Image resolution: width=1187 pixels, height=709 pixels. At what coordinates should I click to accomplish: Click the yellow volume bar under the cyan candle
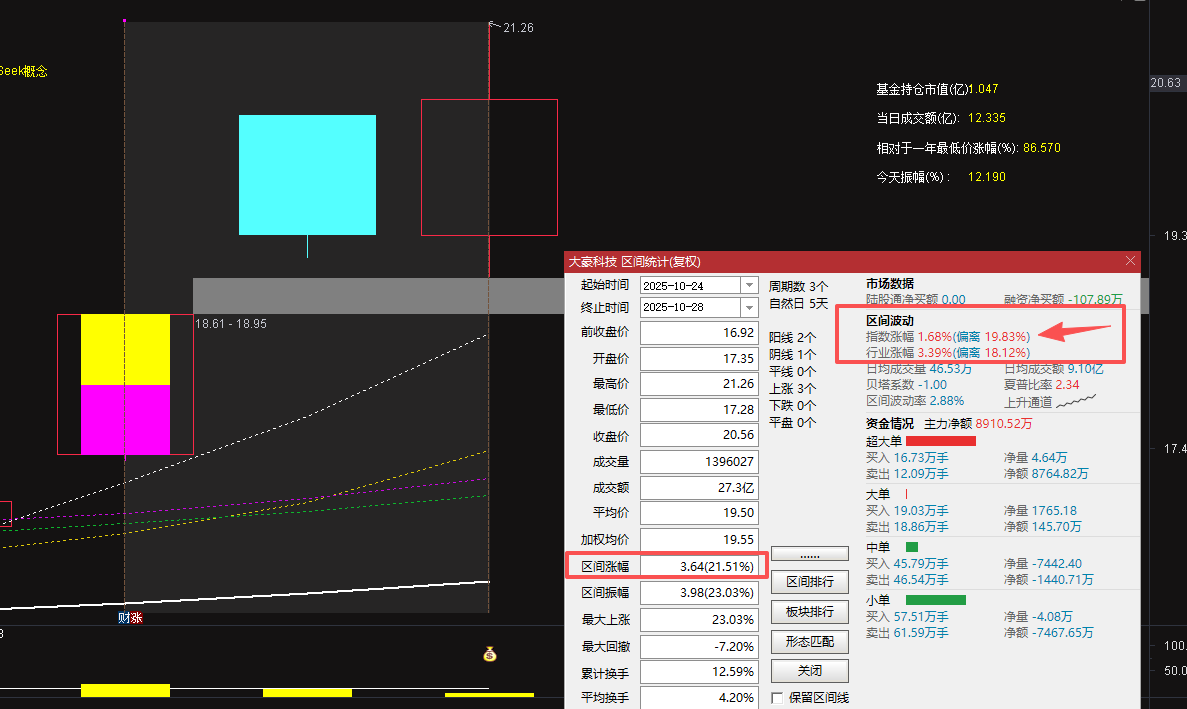pos(307,692)
